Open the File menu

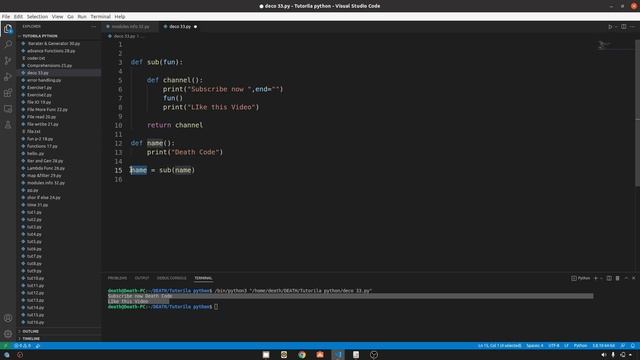pos(6,17)
